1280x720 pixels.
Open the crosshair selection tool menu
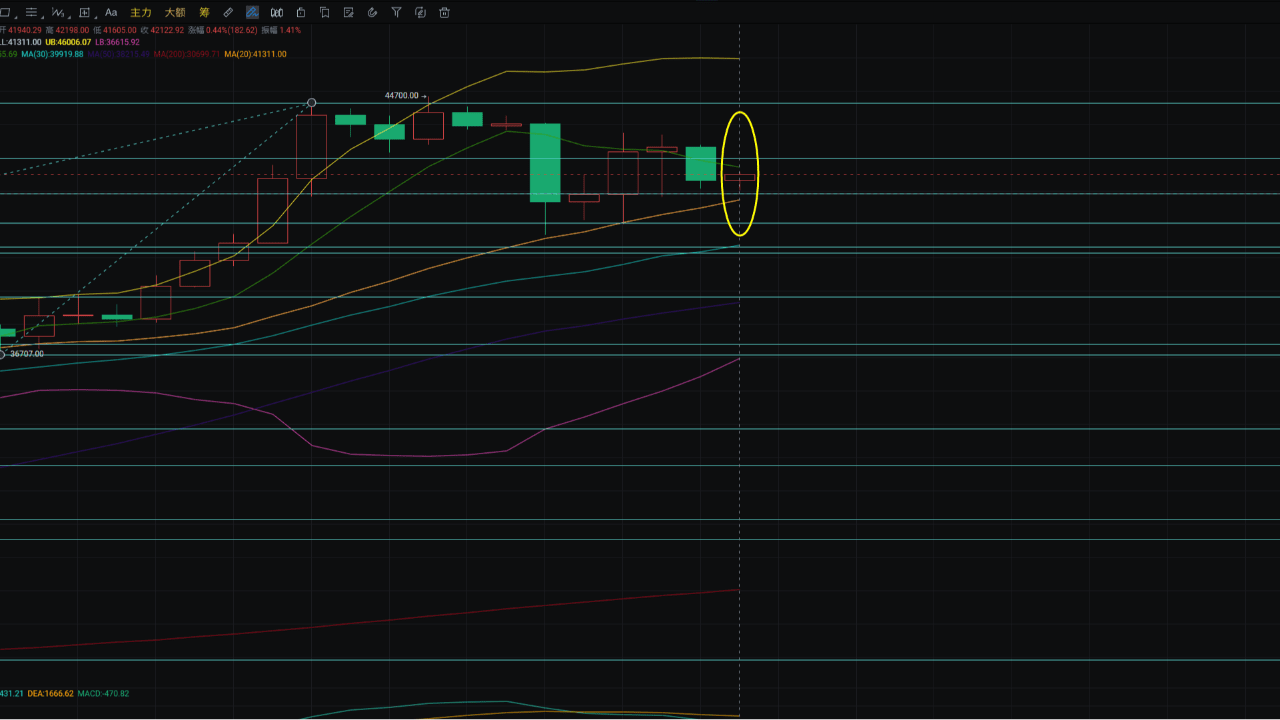coord(85,12)
